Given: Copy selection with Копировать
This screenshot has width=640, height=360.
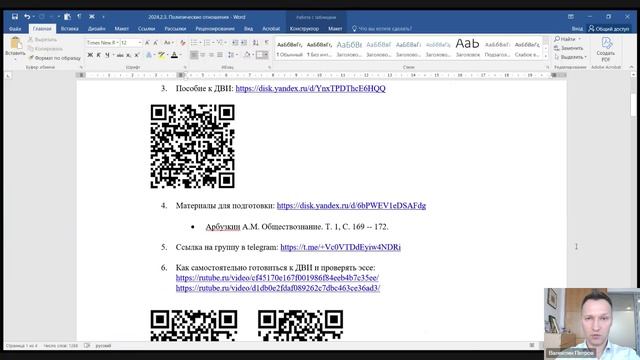Looking at the screenshot, I should coord(45,49).
